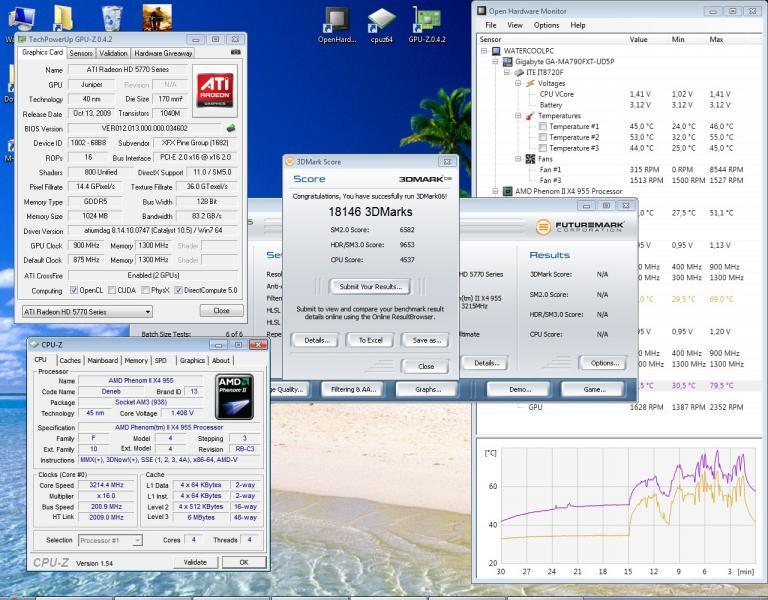Switch to the Sensors tab in GPU-Z
The height and width of the screenshot is (600, 768).
pyautogui.click(x=81, y=53)
